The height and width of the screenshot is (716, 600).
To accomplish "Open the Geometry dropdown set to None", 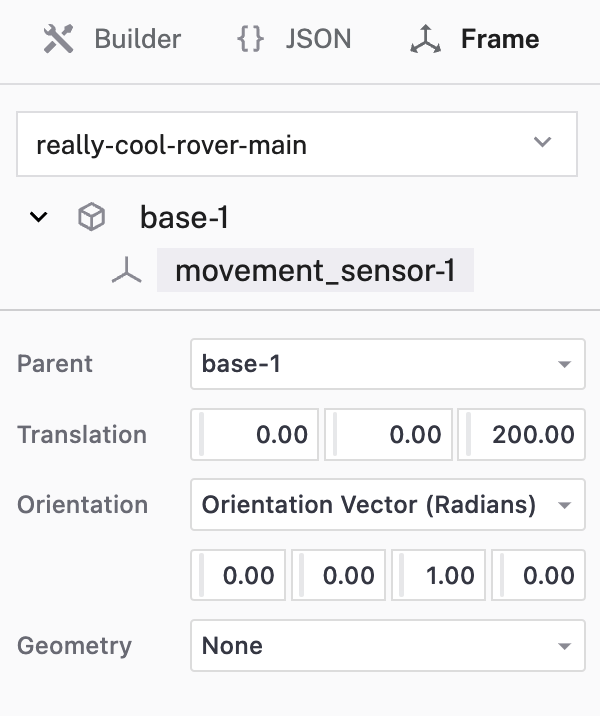I will point(387,646).
